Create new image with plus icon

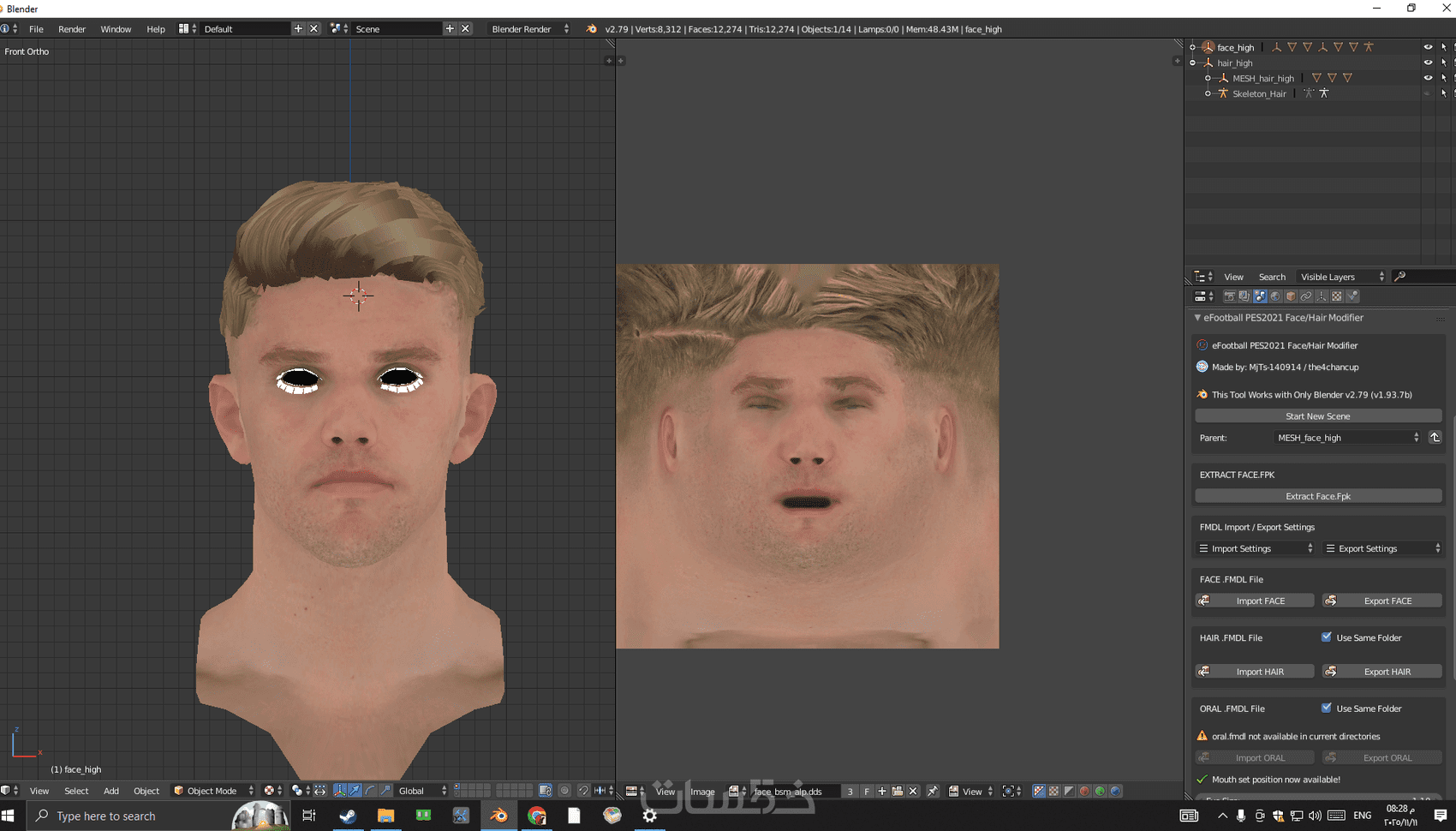[x=882, y=792]
